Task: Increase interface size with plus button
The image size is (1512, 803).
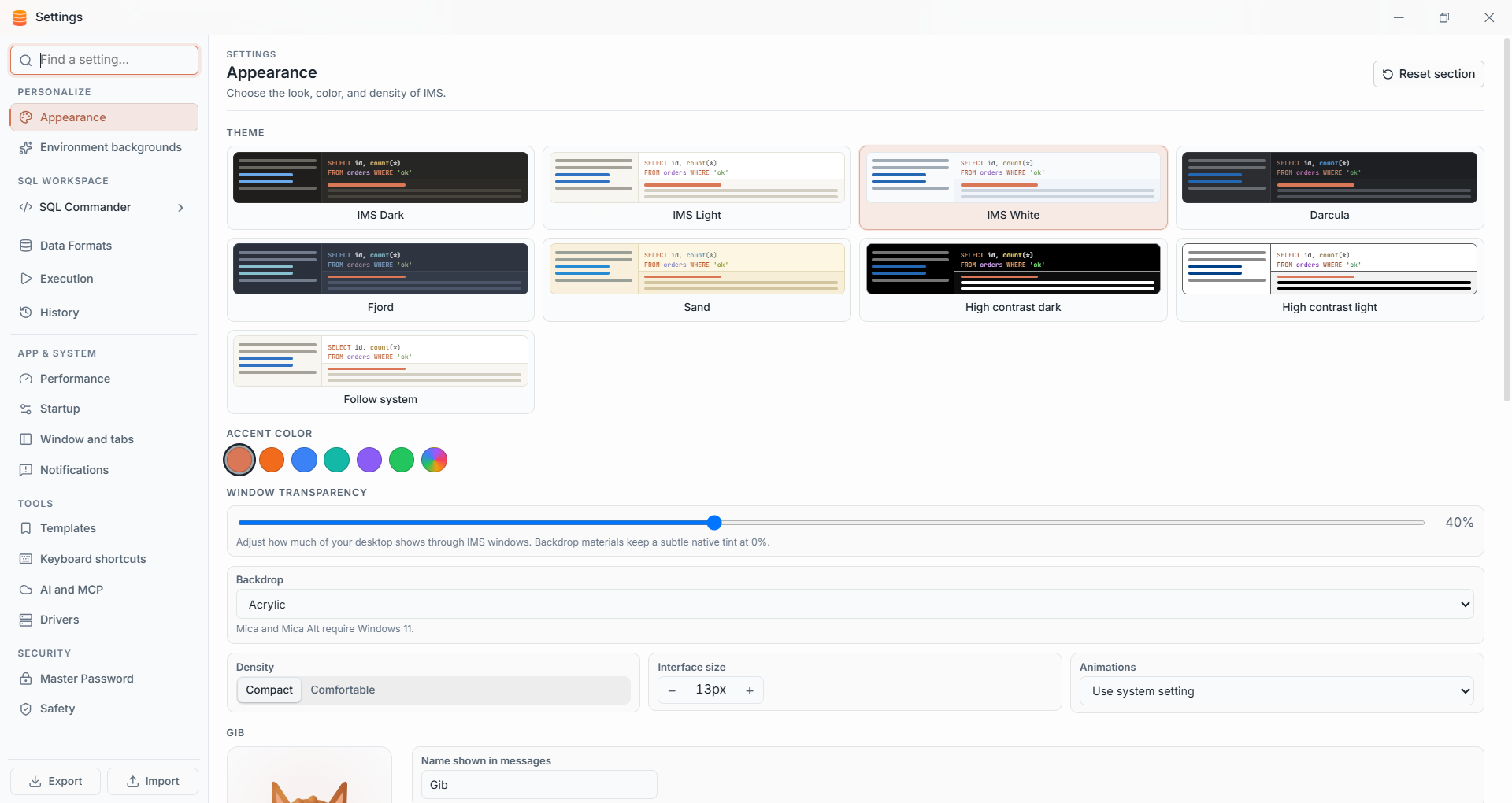Action: click(x=750, y=690)
